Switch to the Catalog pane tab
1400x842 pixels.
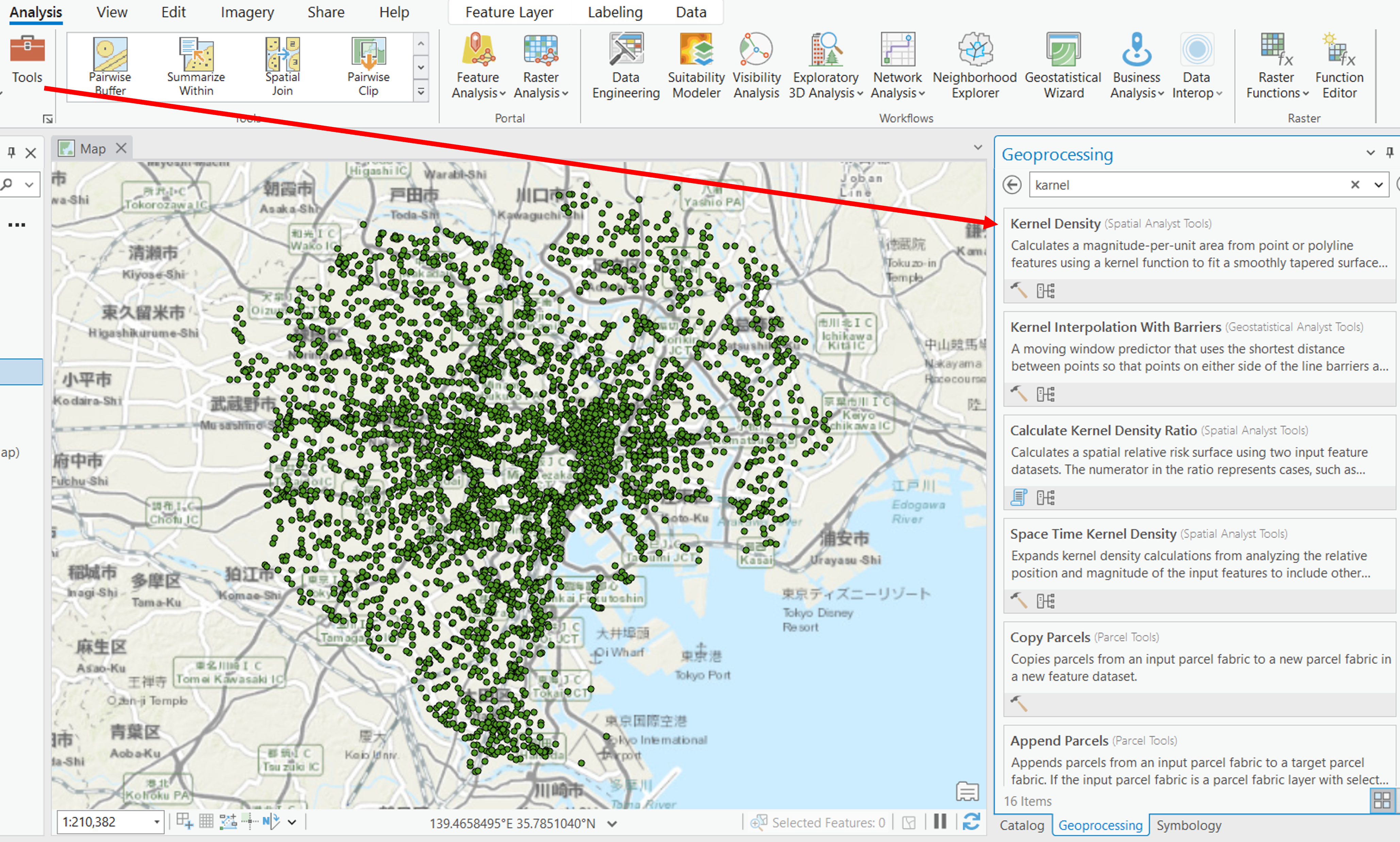tap(1022, 826)
